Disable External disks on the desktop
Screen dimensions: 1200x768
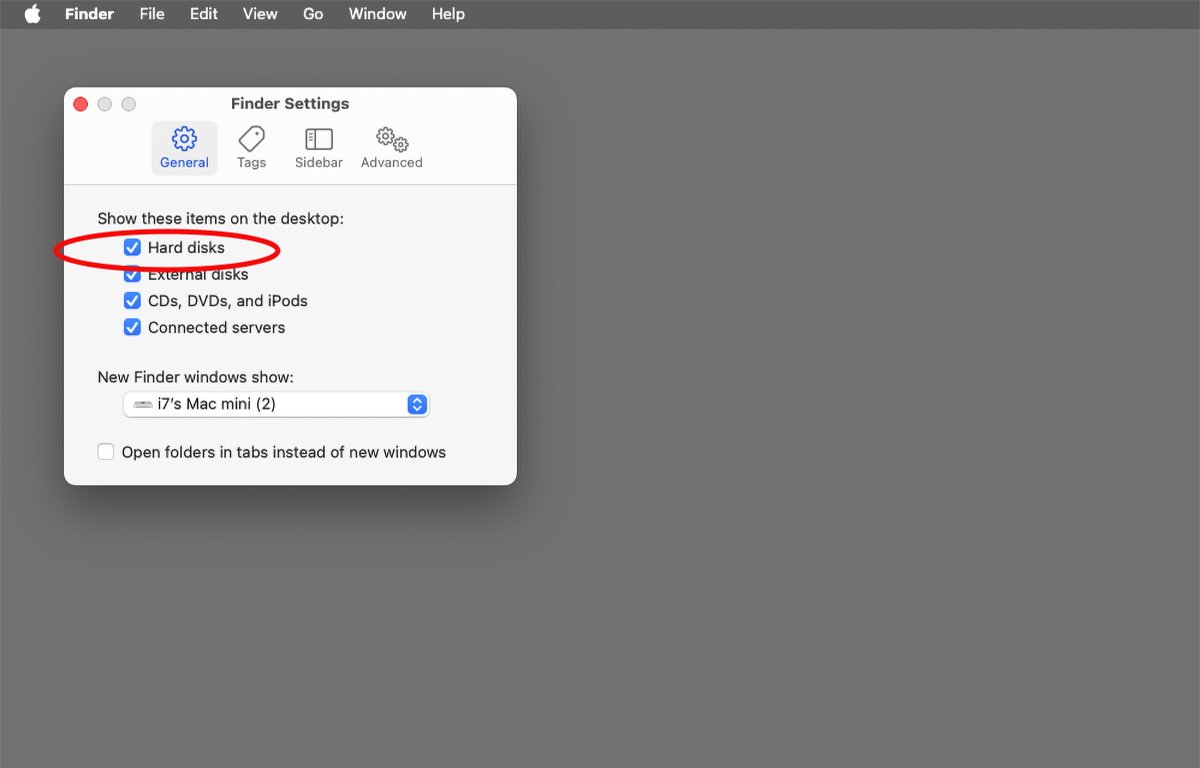[132, 274]
